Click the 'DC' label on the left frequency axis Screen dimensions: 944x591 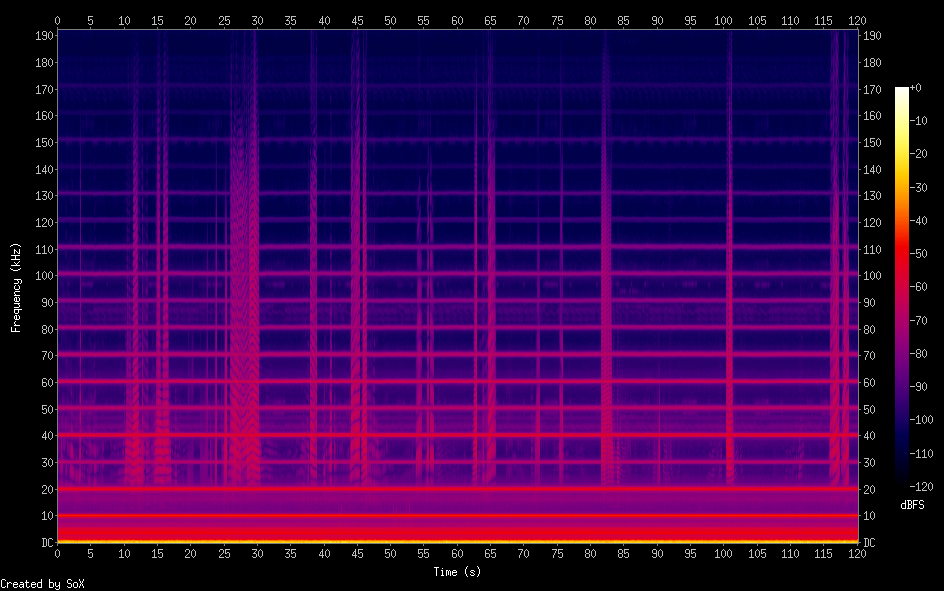45,542
